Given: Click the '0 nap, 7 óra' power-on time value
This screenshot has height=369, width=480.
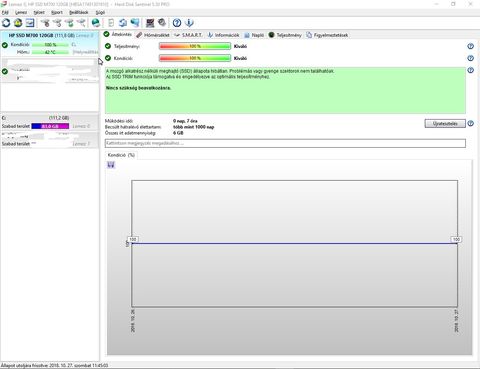Looking at the screenshot, I should (185, 121).
